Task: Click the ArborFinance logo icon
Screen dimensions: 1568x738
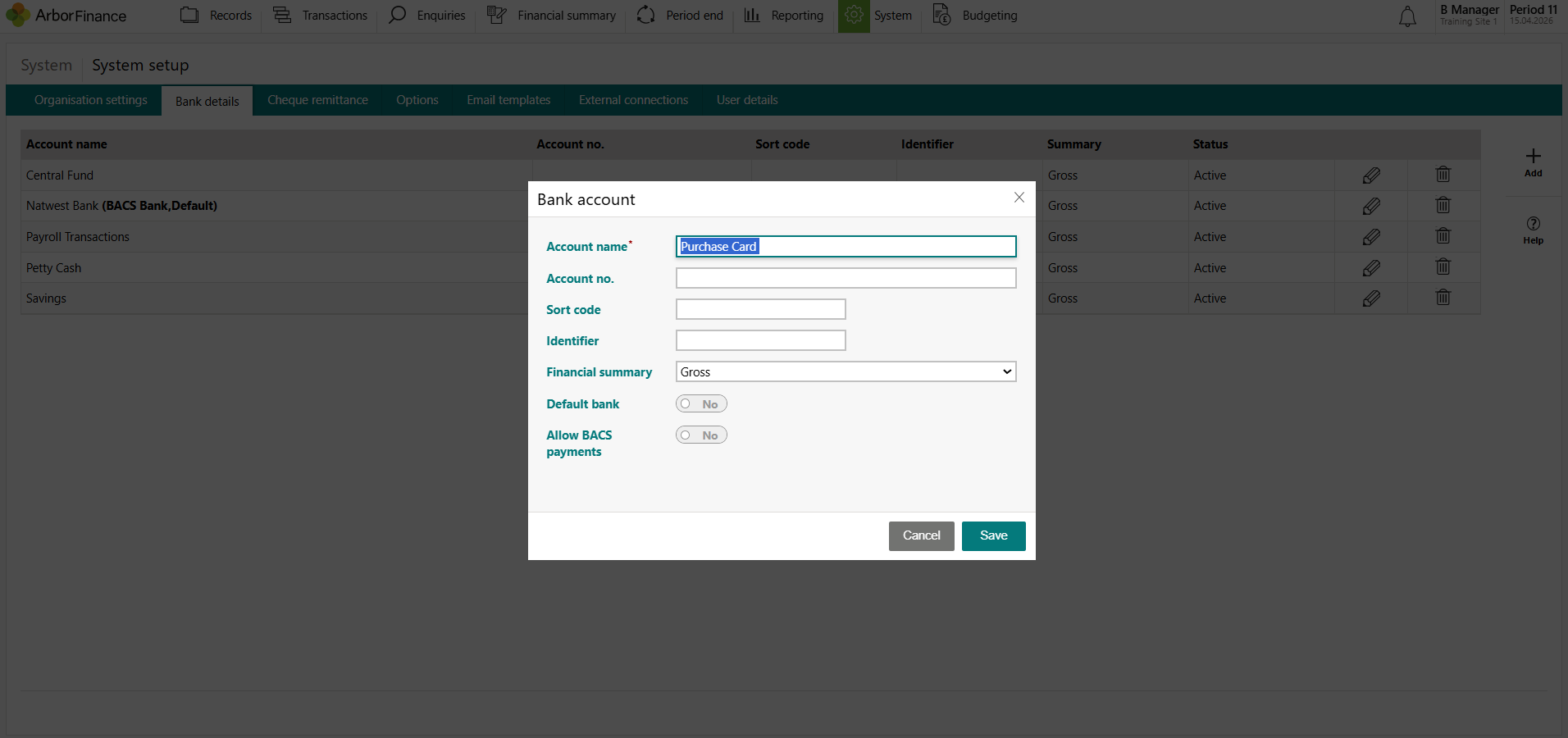Action: (17, 15)
